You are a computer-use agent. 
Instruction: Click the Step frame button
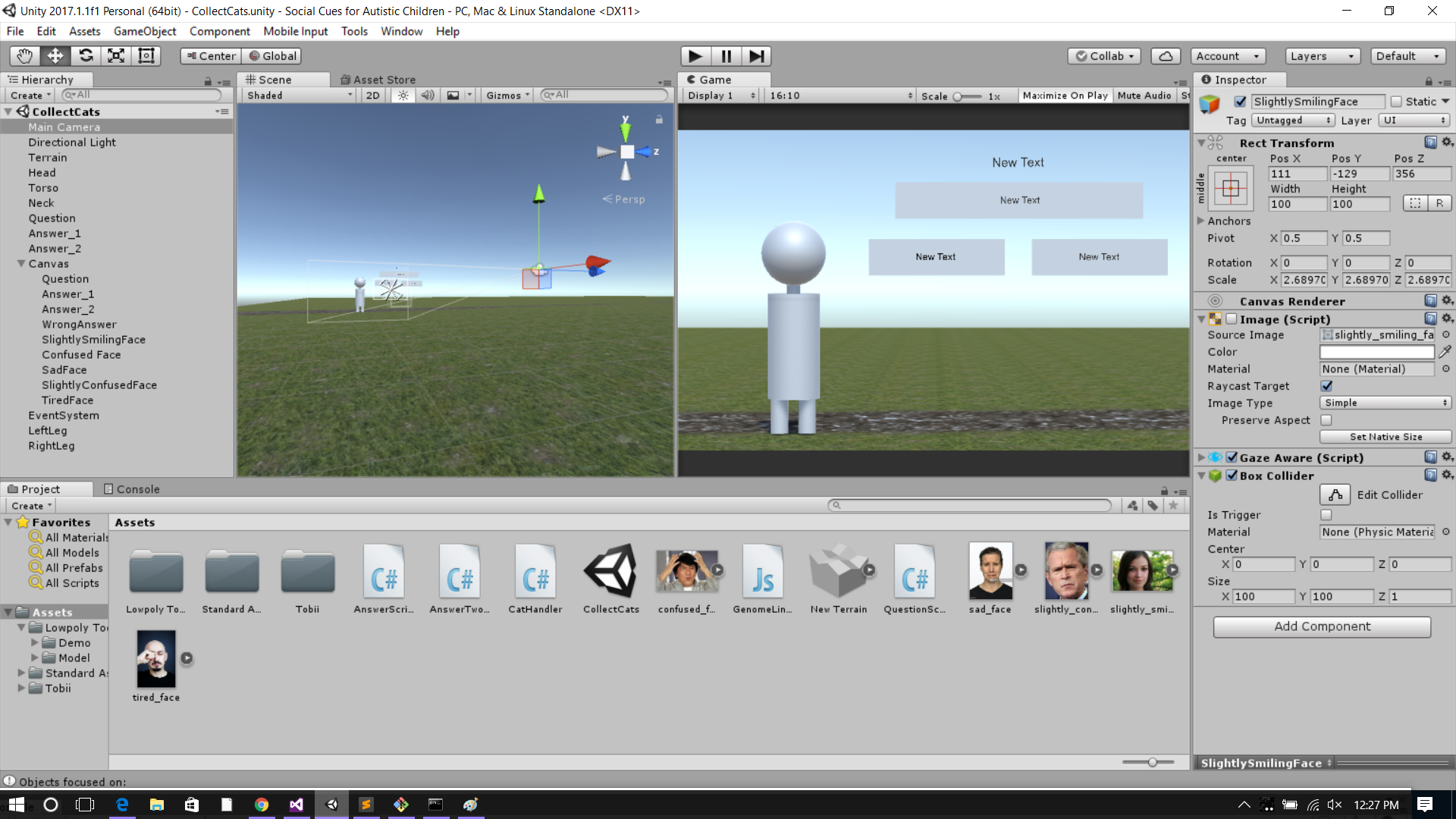pos(756,56)
